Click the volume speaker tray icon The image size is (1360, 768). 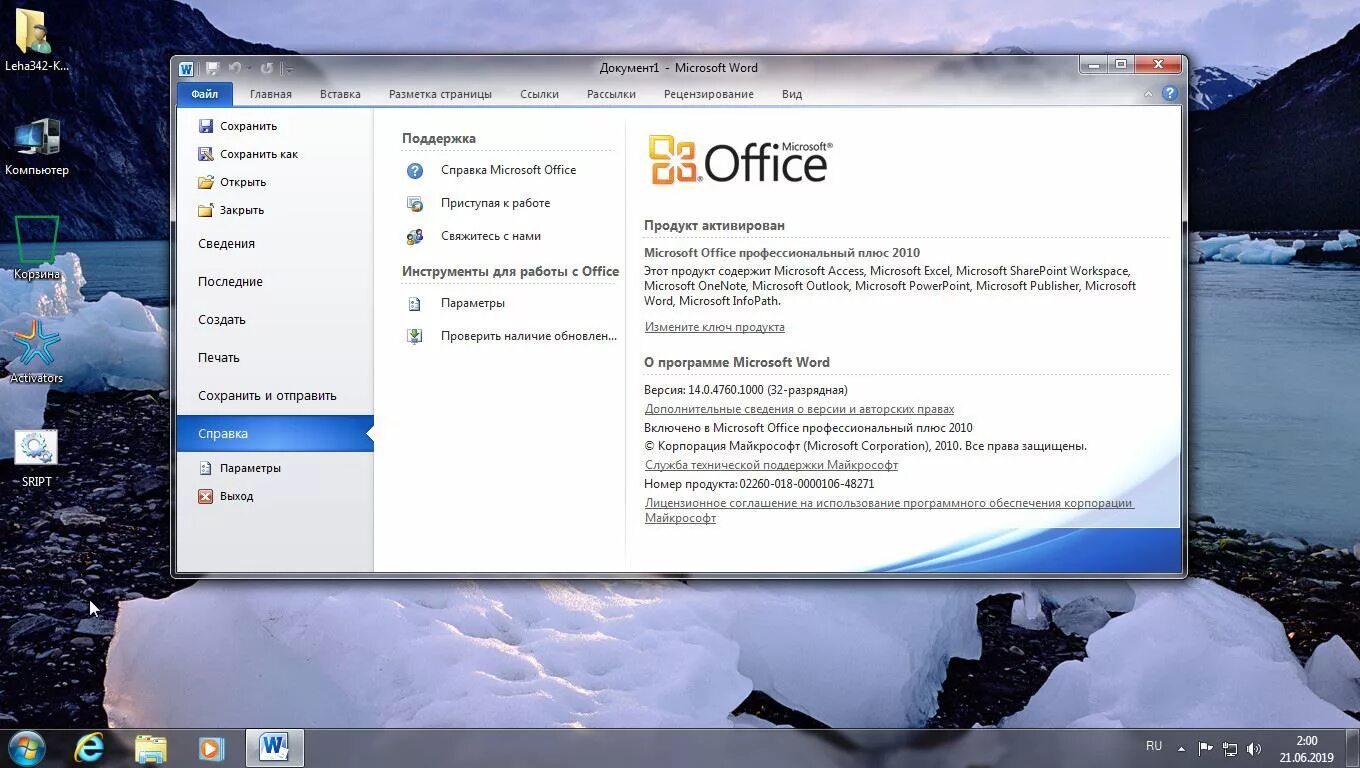[x=1255, y=748]
